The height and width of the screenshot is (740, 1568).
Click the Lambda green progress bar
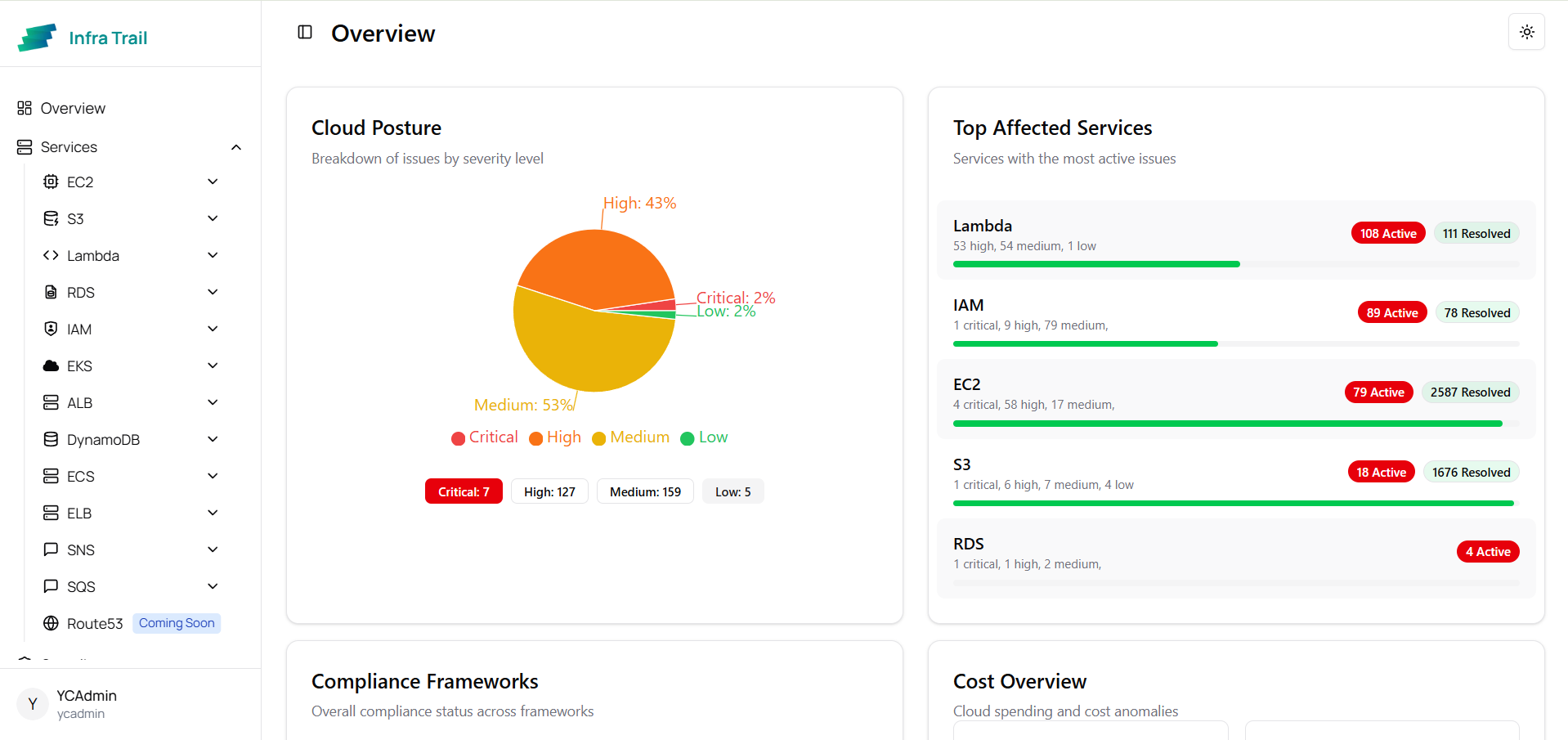1096,264
